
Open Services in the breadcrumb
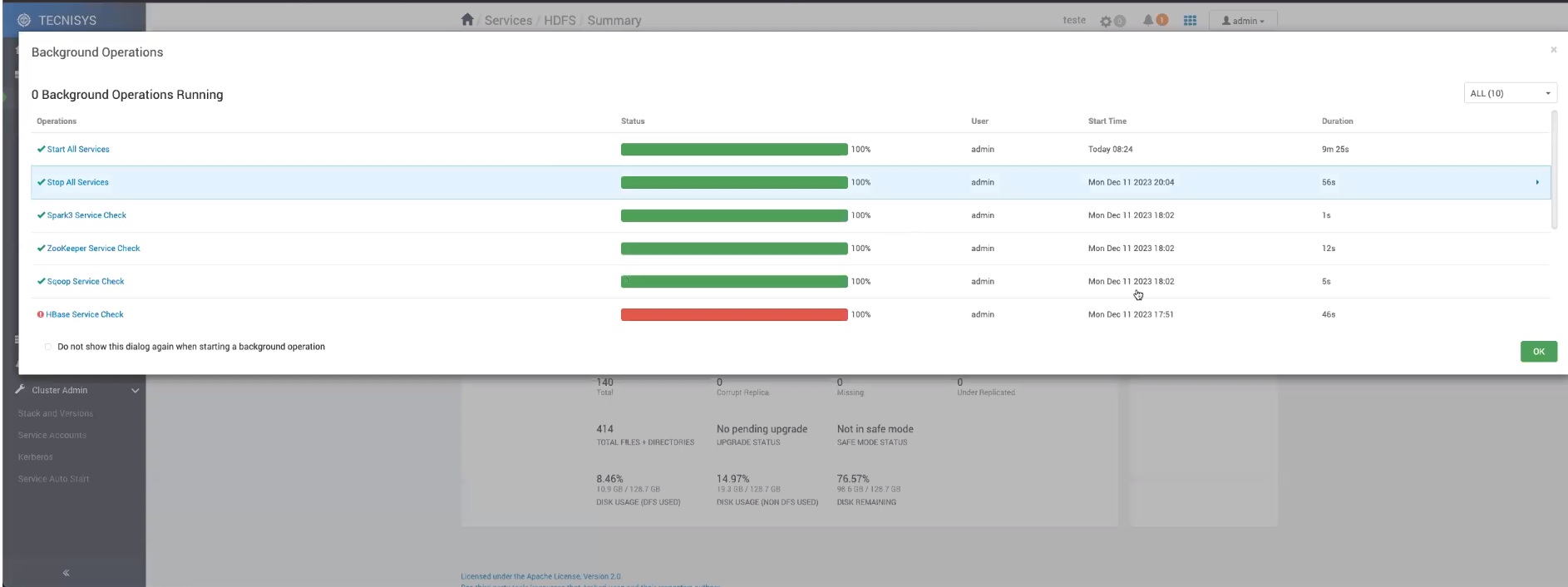coord(508,21)
